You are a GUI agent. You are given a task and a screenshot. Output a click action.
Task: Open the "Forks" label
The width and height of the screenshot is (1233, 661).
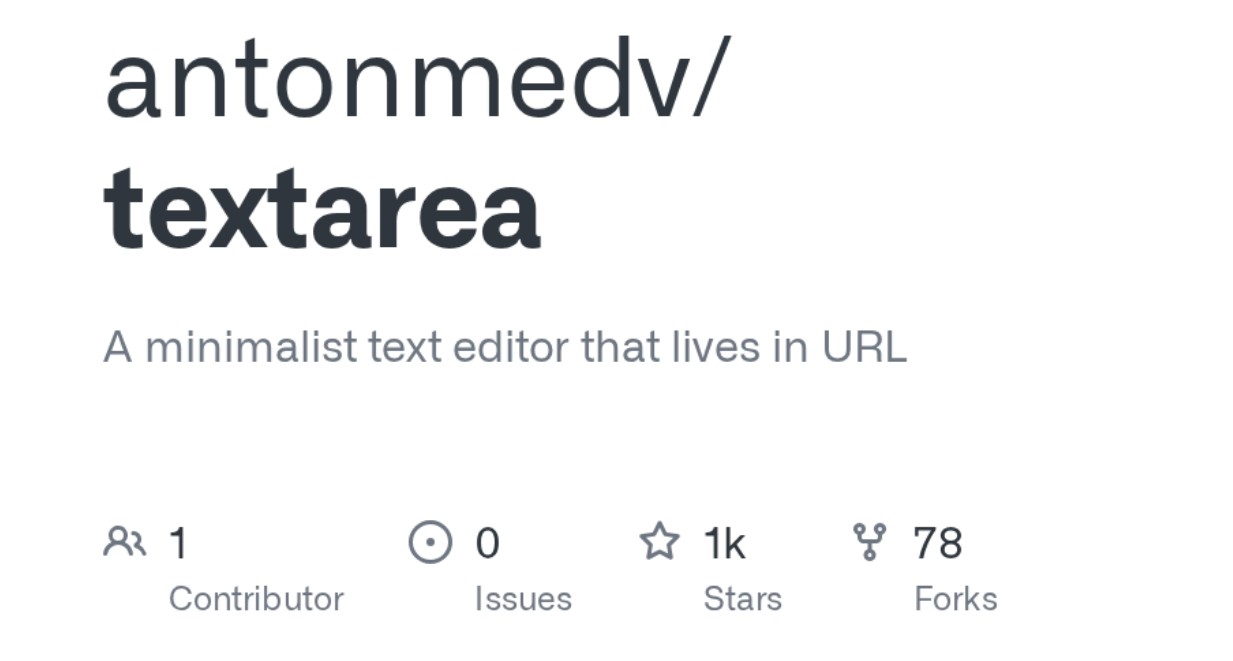coord(955,599)
